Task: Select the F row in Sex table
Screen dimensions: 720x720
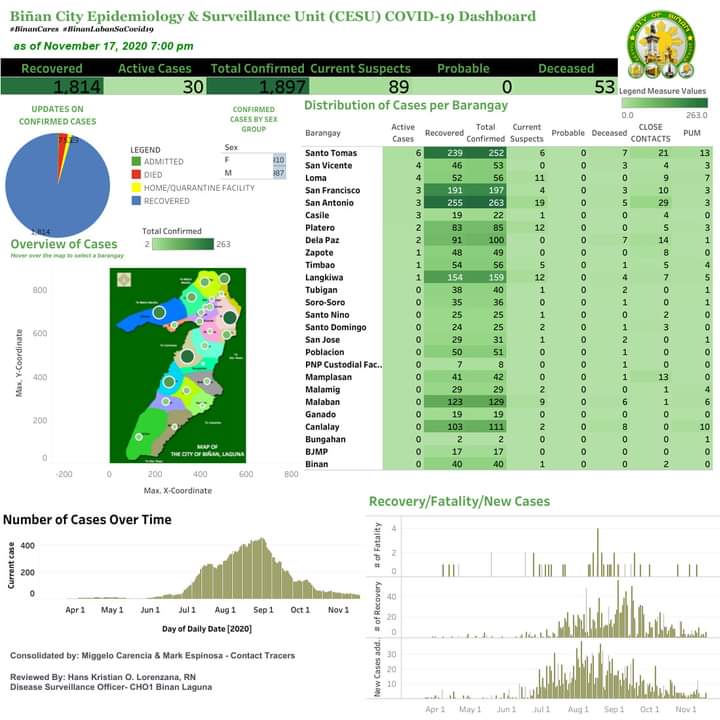Action: 254,160
